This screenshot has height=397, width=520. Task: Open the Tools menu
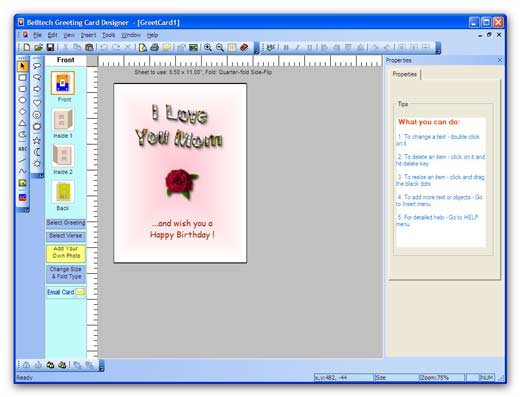pyautogui.click(x=108, y=35)
